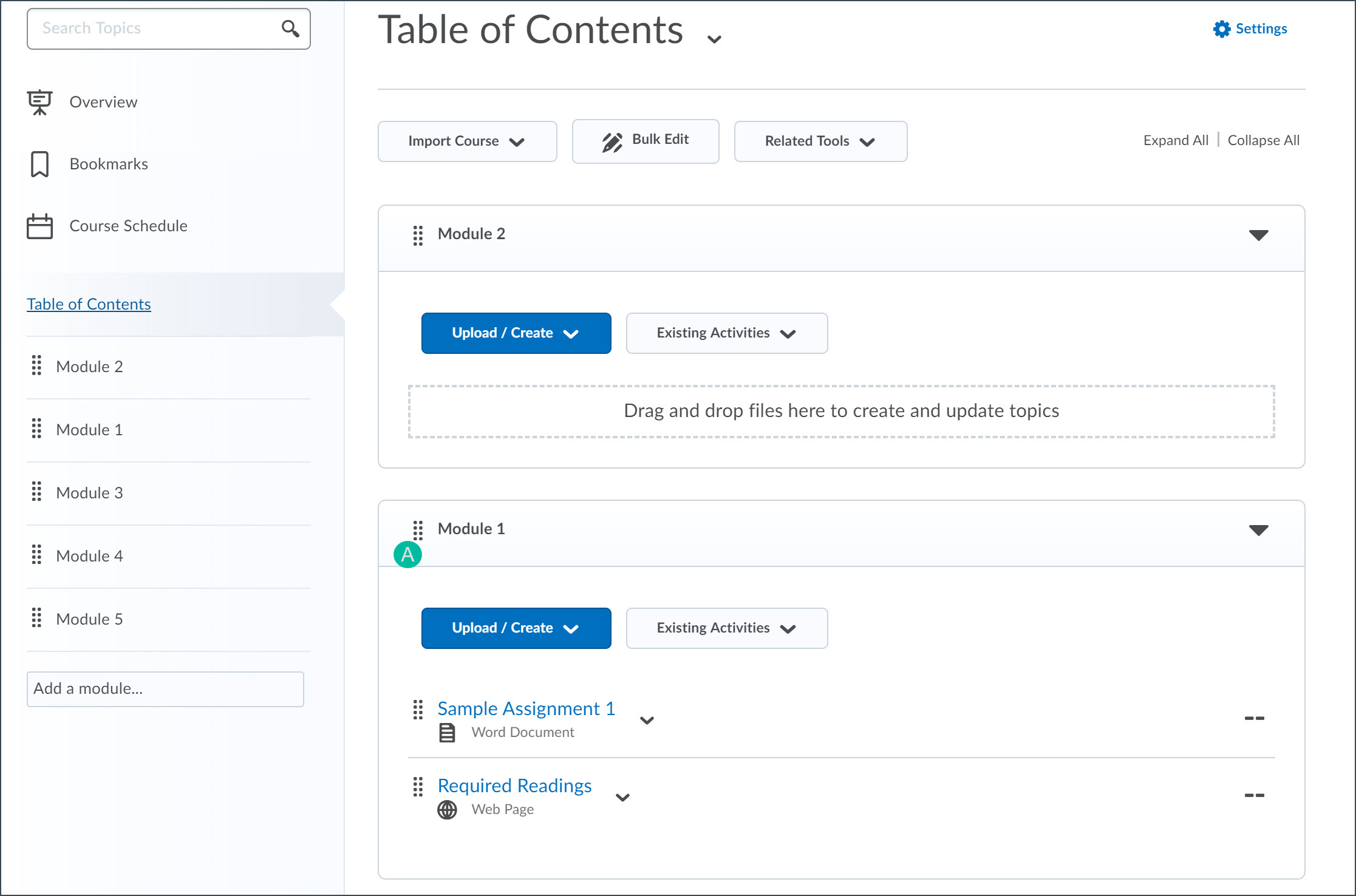Click the Web Page globe icon
1356x896 pixels.
[x=447, y=810]
